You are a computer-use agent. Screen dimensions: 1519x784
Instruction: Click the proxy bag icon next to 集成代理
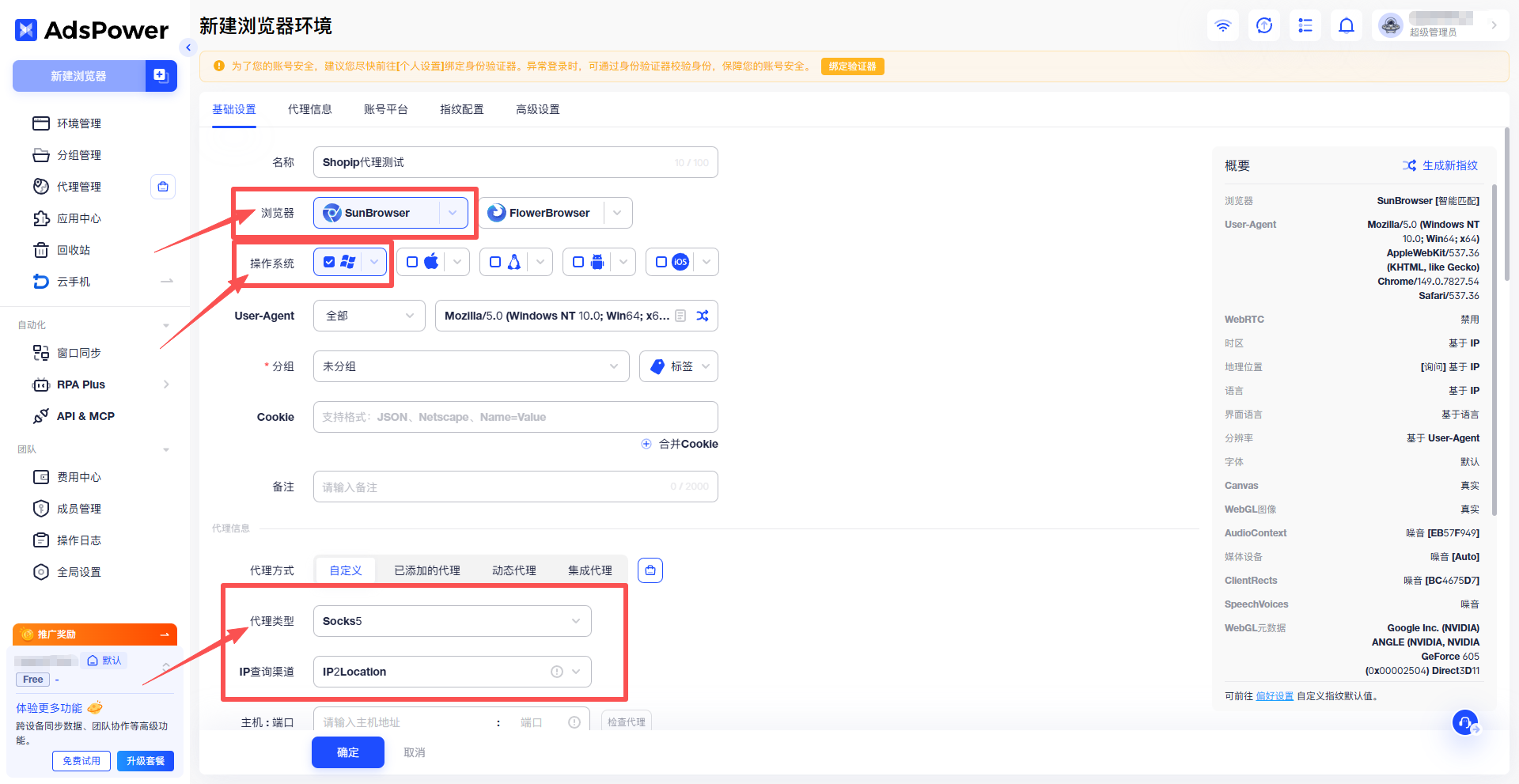pyautogui.click(x=650, y=570)
